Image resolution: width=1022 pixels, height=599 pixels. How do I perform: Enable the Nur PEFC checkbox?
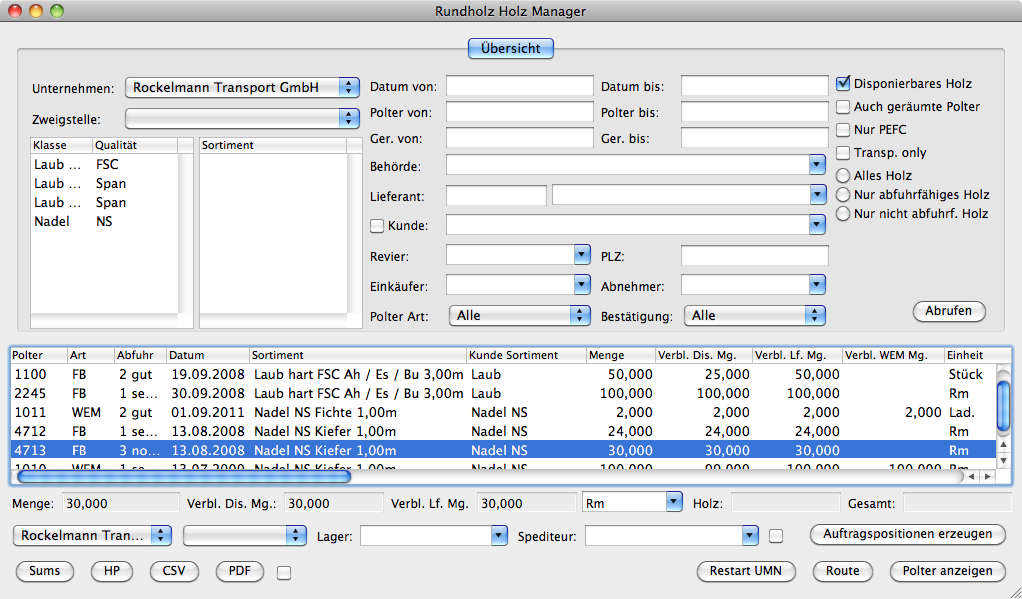click(843, 130)
